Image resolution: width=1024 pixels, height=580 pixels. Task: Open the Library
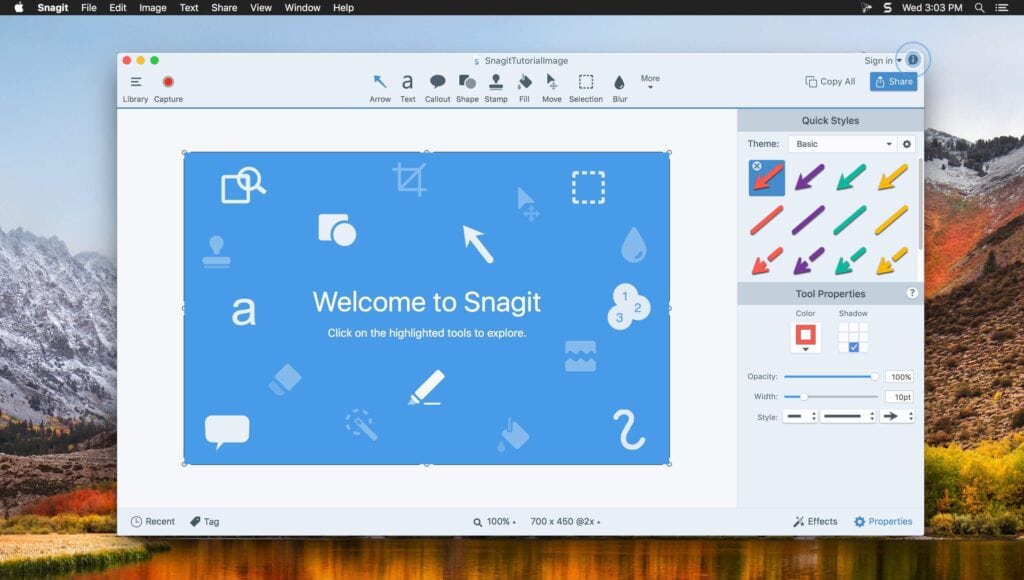click(135, 89)
